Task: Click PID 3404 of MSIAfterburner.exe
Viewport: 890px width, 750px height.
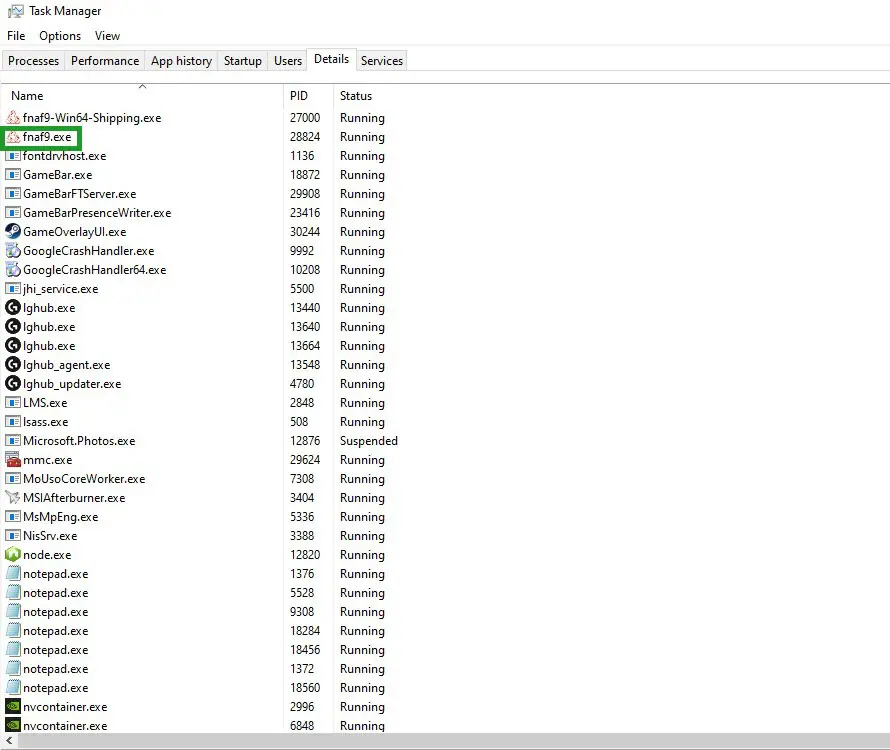Action: pyautogui.click(x=302, y=497)
